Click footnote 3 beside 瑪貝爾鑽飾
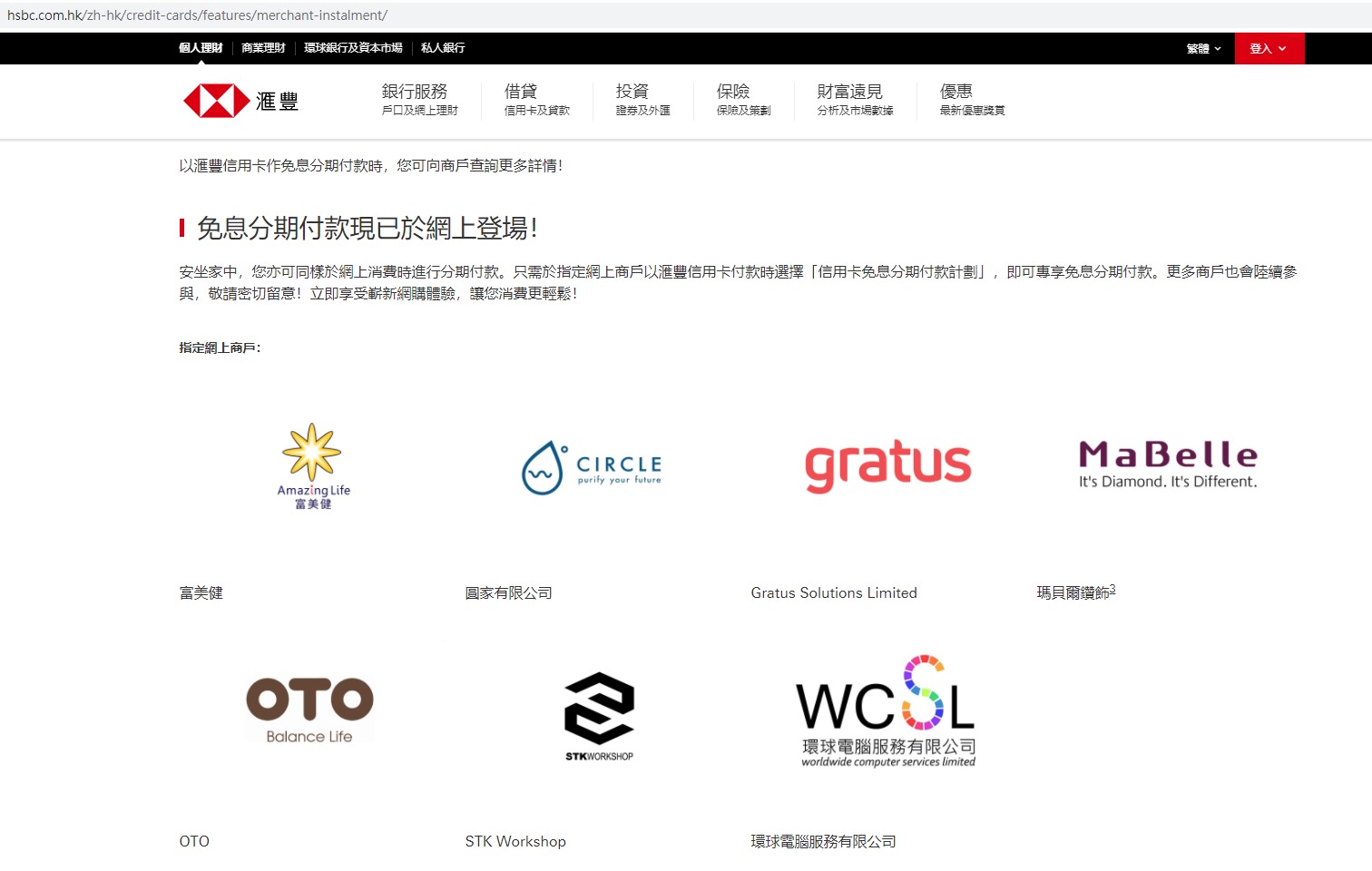This screenshot has width=1372, height=871. pos(1112,590)
